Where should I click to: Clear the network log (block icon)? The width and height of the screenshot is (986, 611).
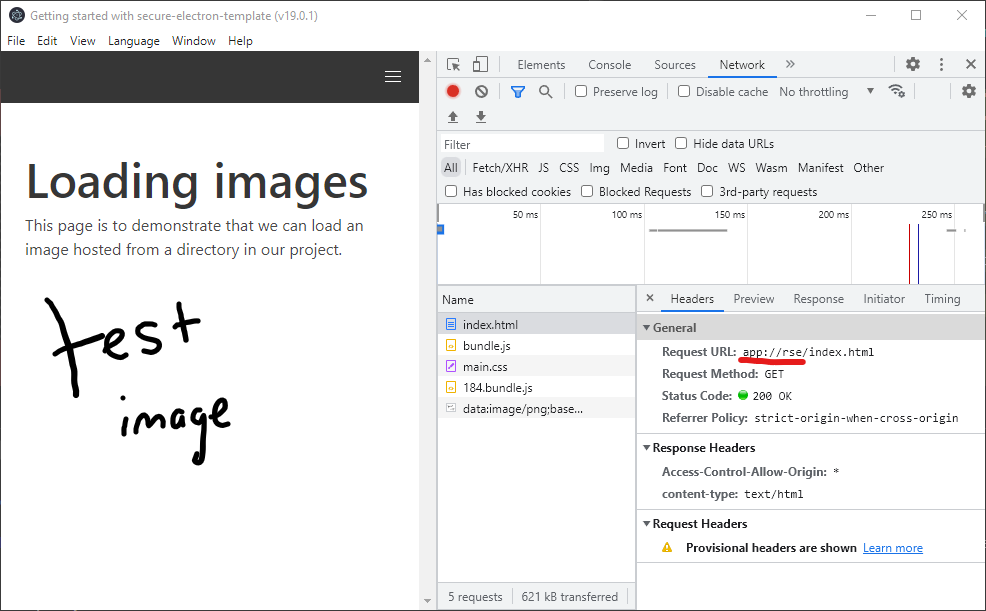tap(481, 91)
